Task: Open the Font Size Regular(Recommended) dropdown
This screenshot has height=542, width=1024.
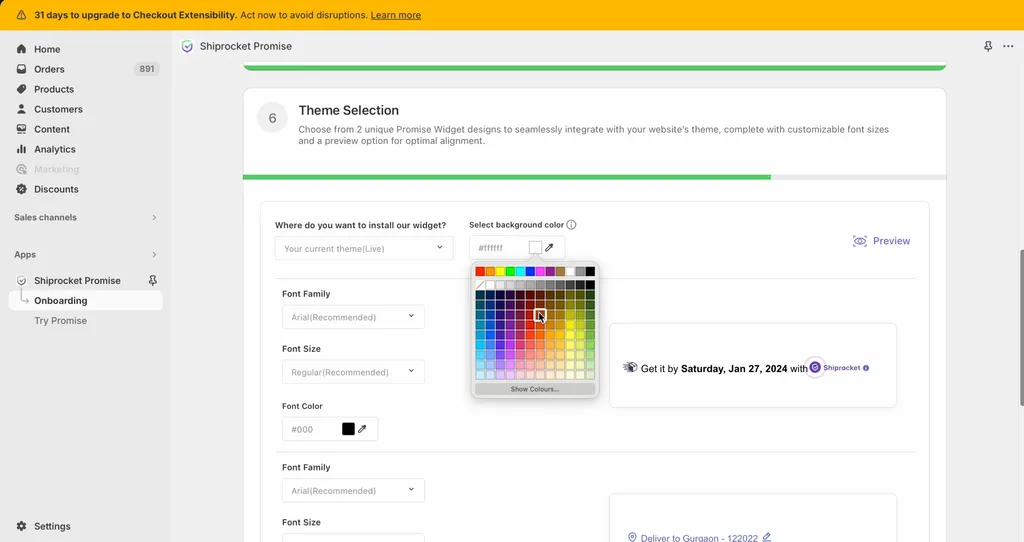Action: pyautogui.click(x=353, y=372)
